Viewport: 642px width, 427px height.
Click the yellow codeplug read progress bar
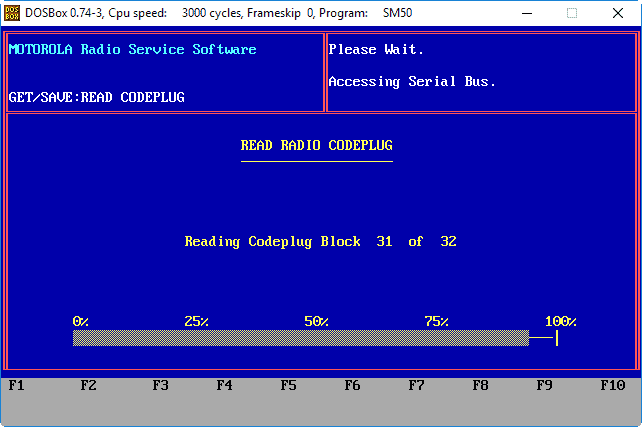(x=300, y=338)
